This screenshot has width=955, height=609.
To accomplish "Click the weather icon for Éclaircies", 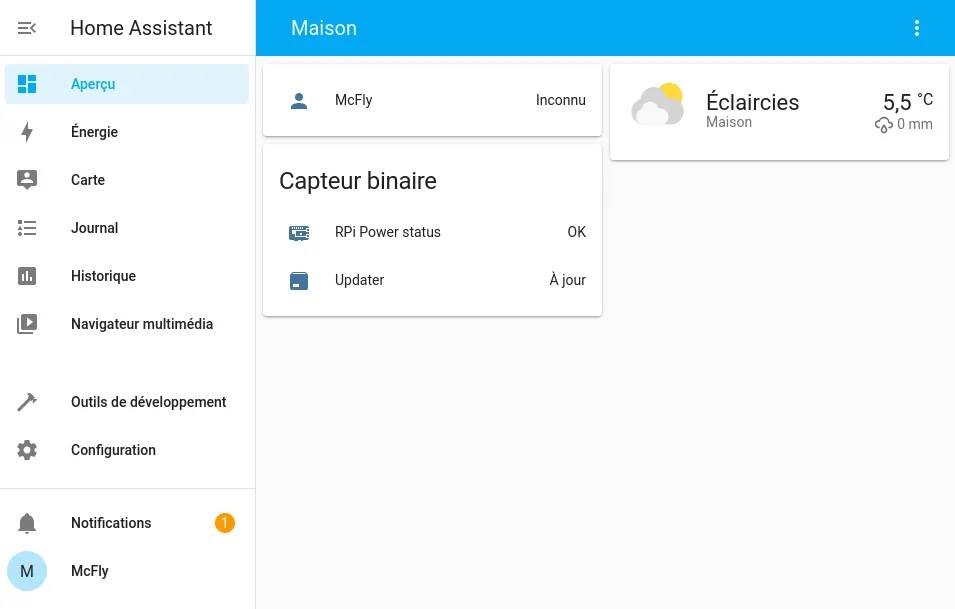I will pos(657,103).
